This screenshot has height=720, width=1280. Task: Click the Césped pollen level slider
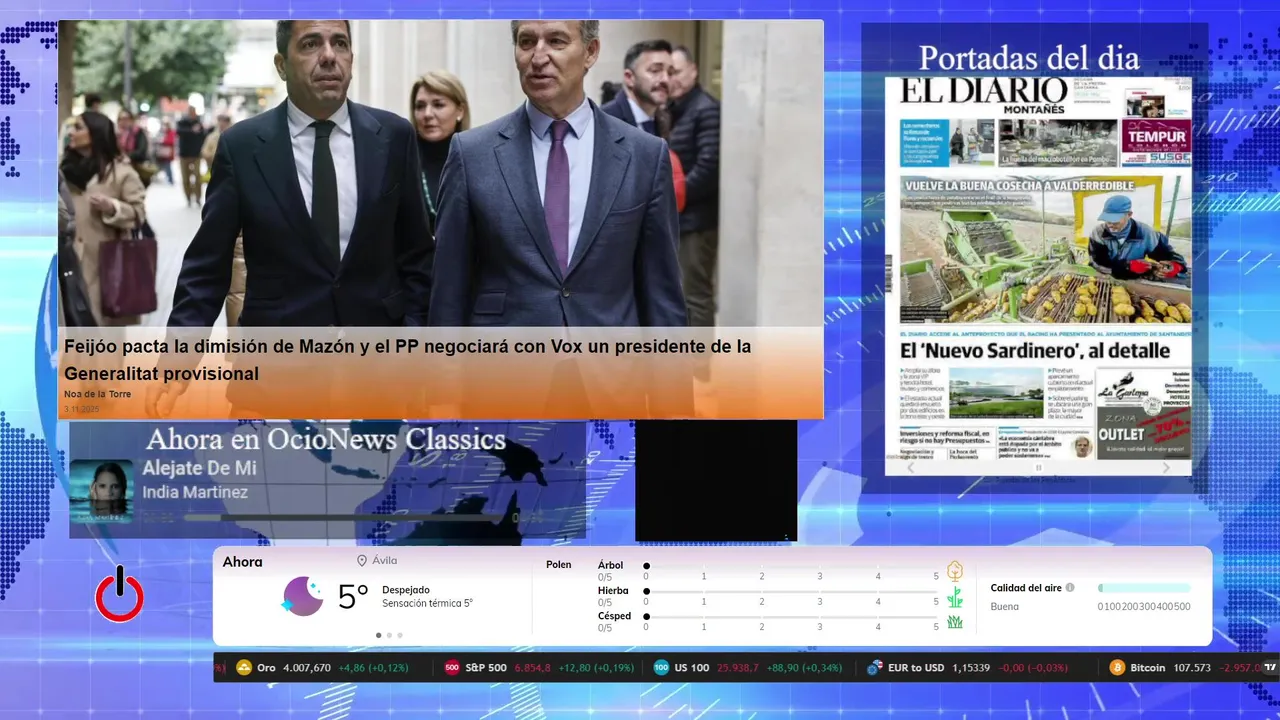click(791, 617)
